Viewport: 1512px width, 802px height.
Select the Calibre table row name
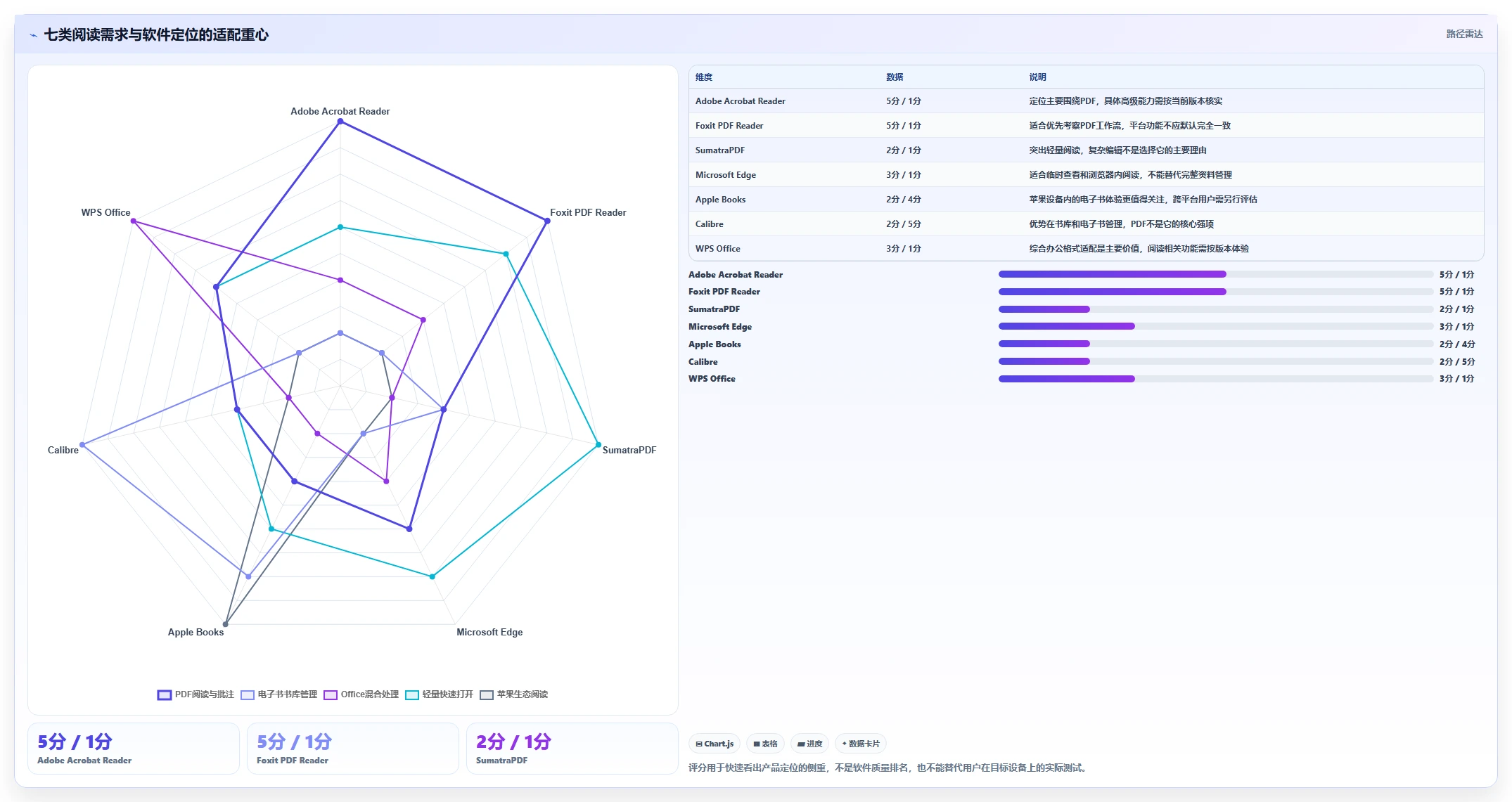pos(709,224)
